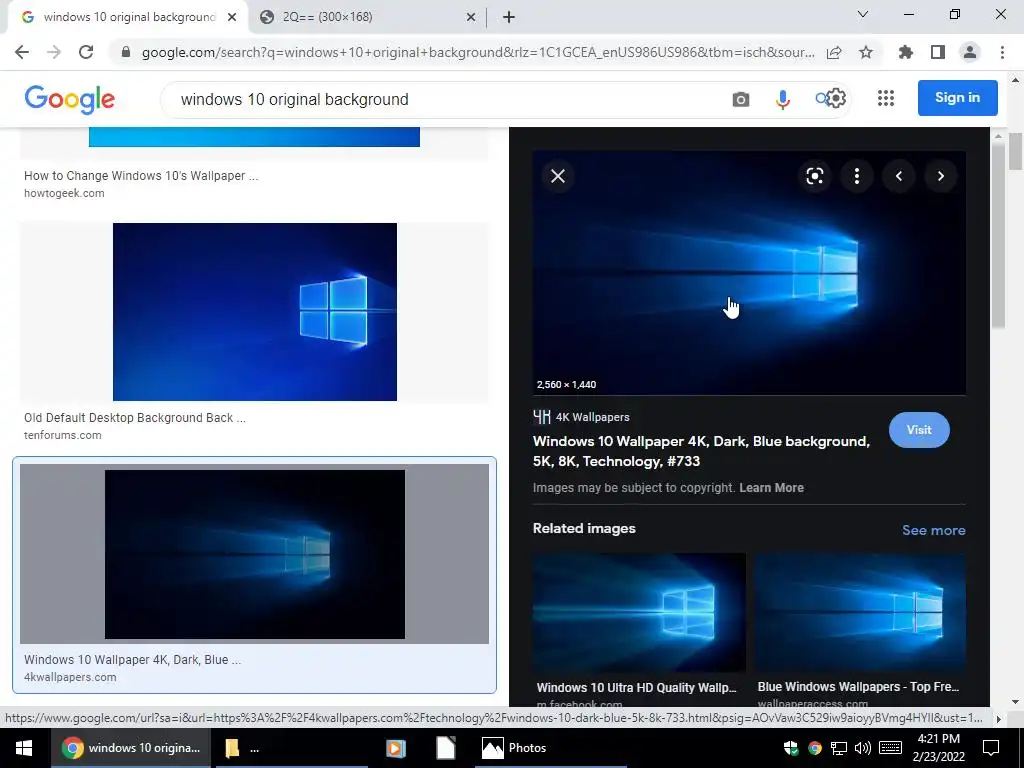The image size is (1024, 768).
Task: Open tenforums Old Default Desktop thumbnail
Action: coord(255,312)
